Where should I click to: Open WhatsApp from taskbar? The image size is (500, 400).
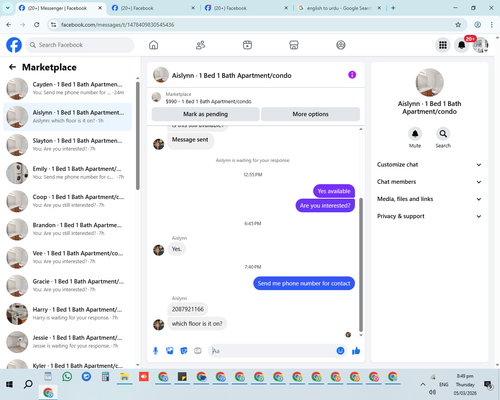click(67, 377)
